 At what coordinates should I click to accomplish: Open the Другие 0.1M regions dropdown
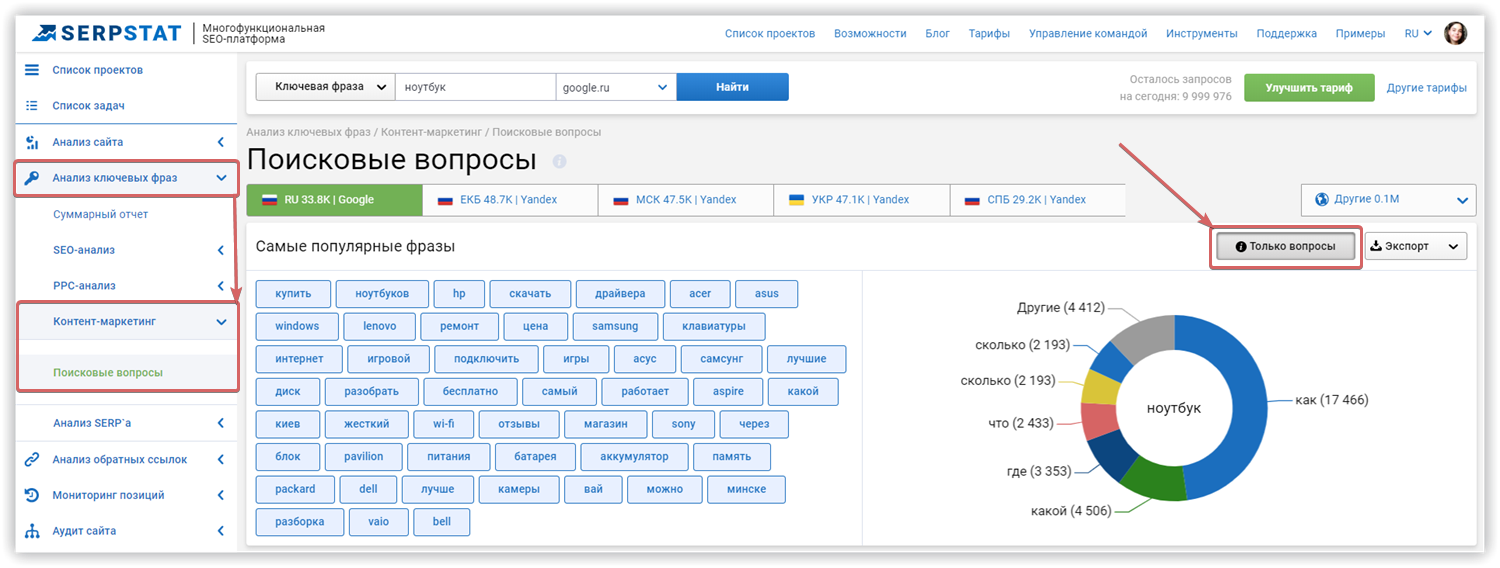click(1388, 199)
